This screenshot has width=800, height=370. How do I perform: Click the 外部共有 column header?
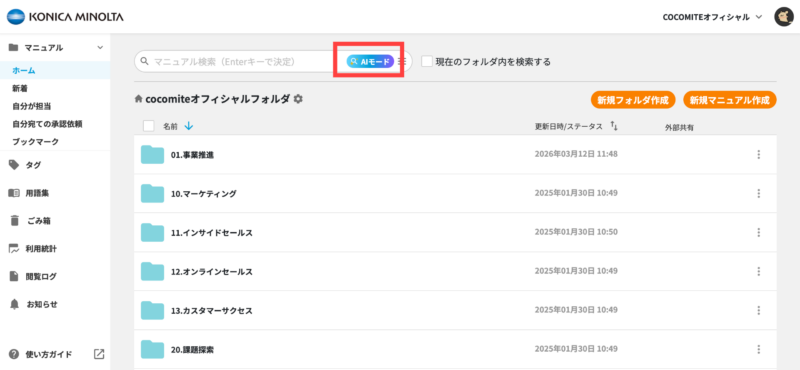pos(679,127)
